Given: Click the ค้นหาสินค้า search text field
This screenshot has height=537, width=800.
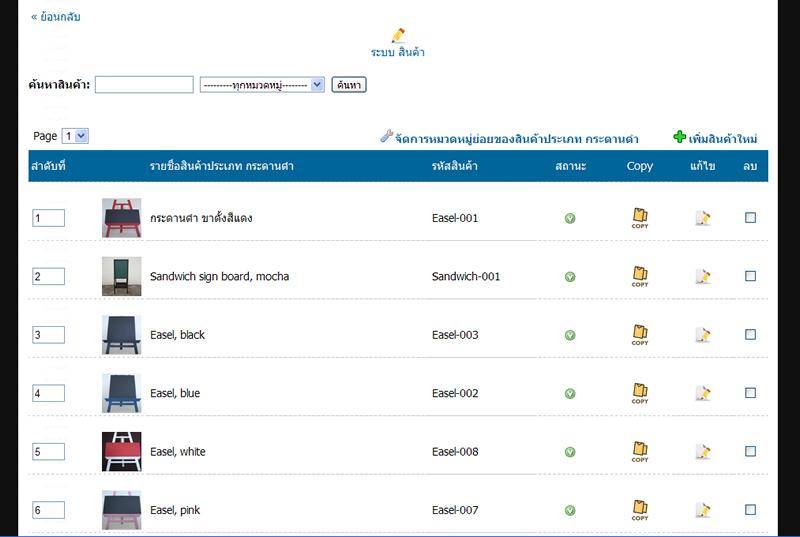Looking at the screenshot, I should click(x=144, y=85).
